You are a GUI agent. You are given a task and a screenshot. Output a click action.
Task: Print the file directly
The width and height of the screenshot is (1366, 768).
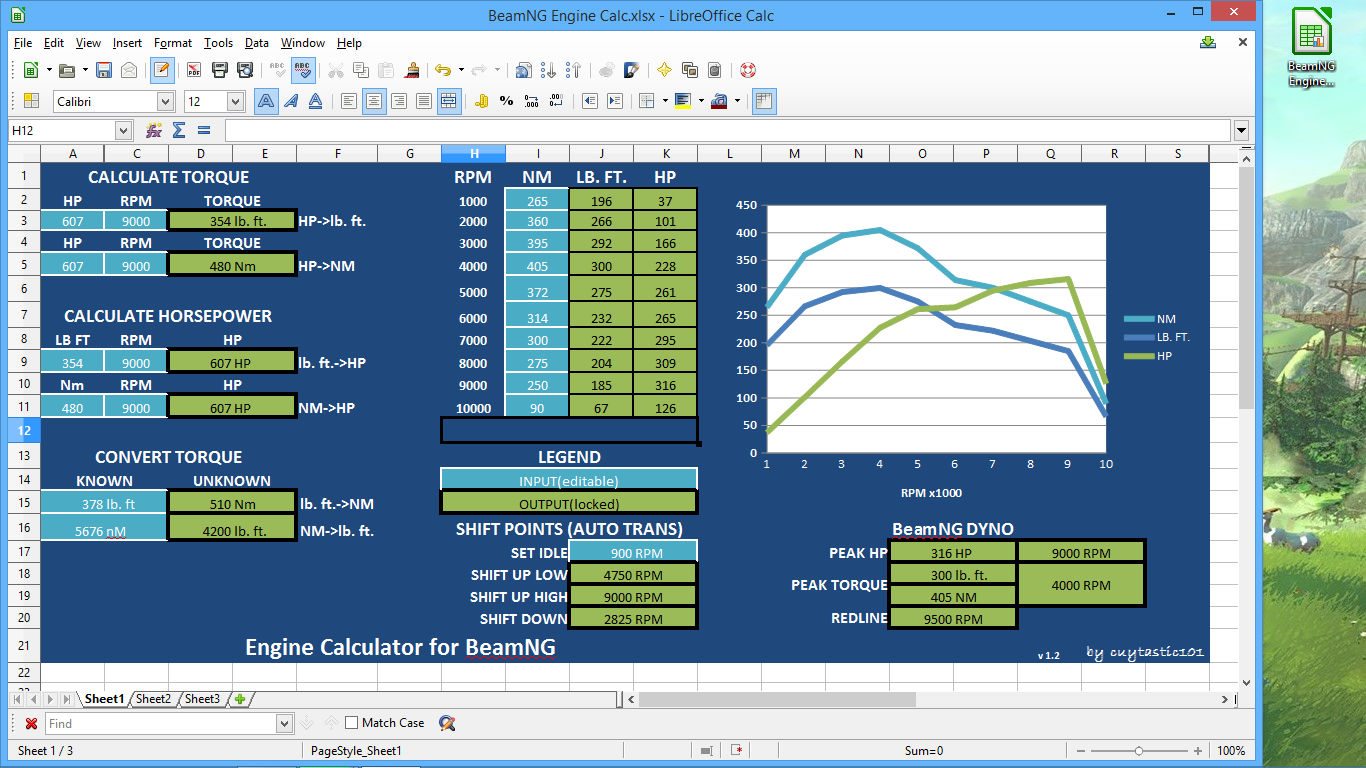click(218, 70)
